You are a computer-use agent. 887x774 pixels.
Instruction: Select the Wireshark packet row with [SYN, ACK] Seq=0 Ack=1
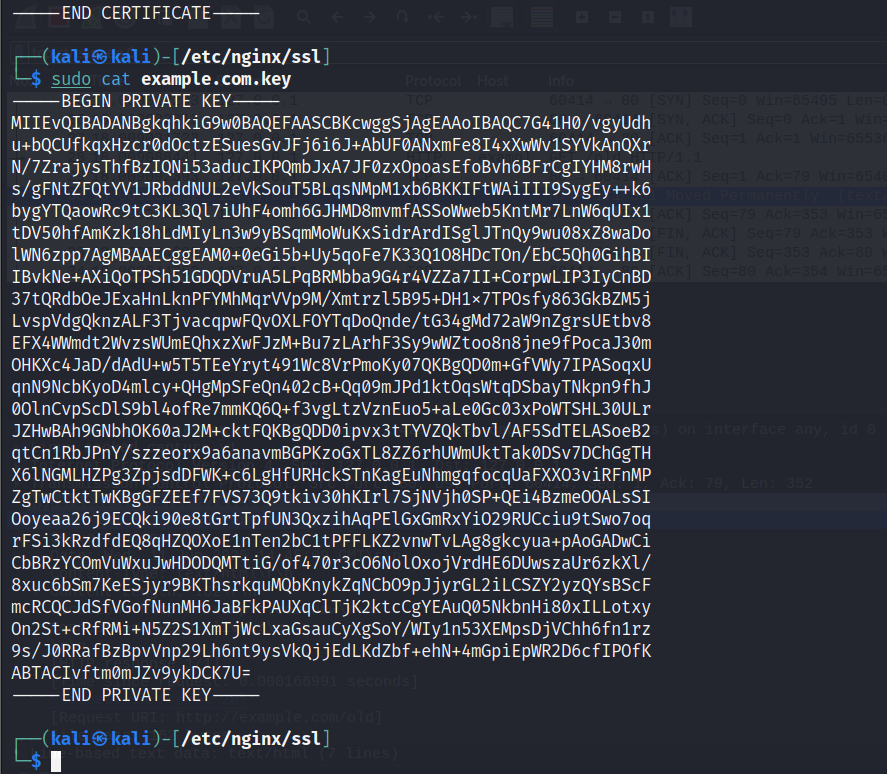tap(448, 120)
